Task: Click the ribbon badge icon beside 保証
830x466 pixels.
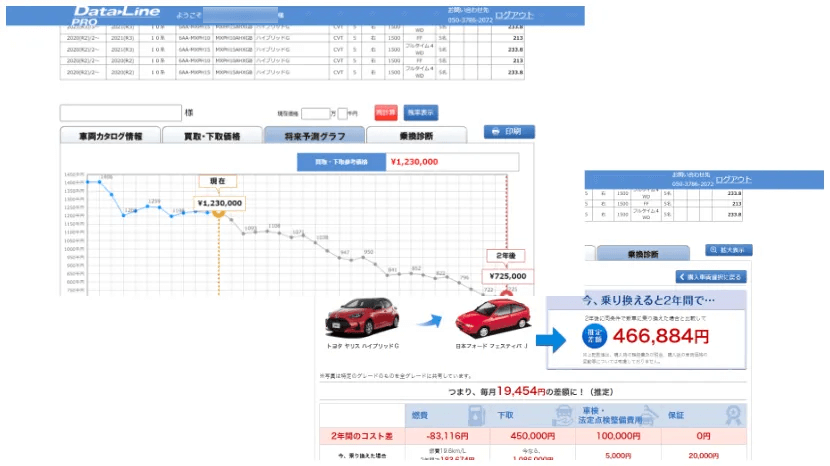Action: pyautogui.click(x=734, y=415)
